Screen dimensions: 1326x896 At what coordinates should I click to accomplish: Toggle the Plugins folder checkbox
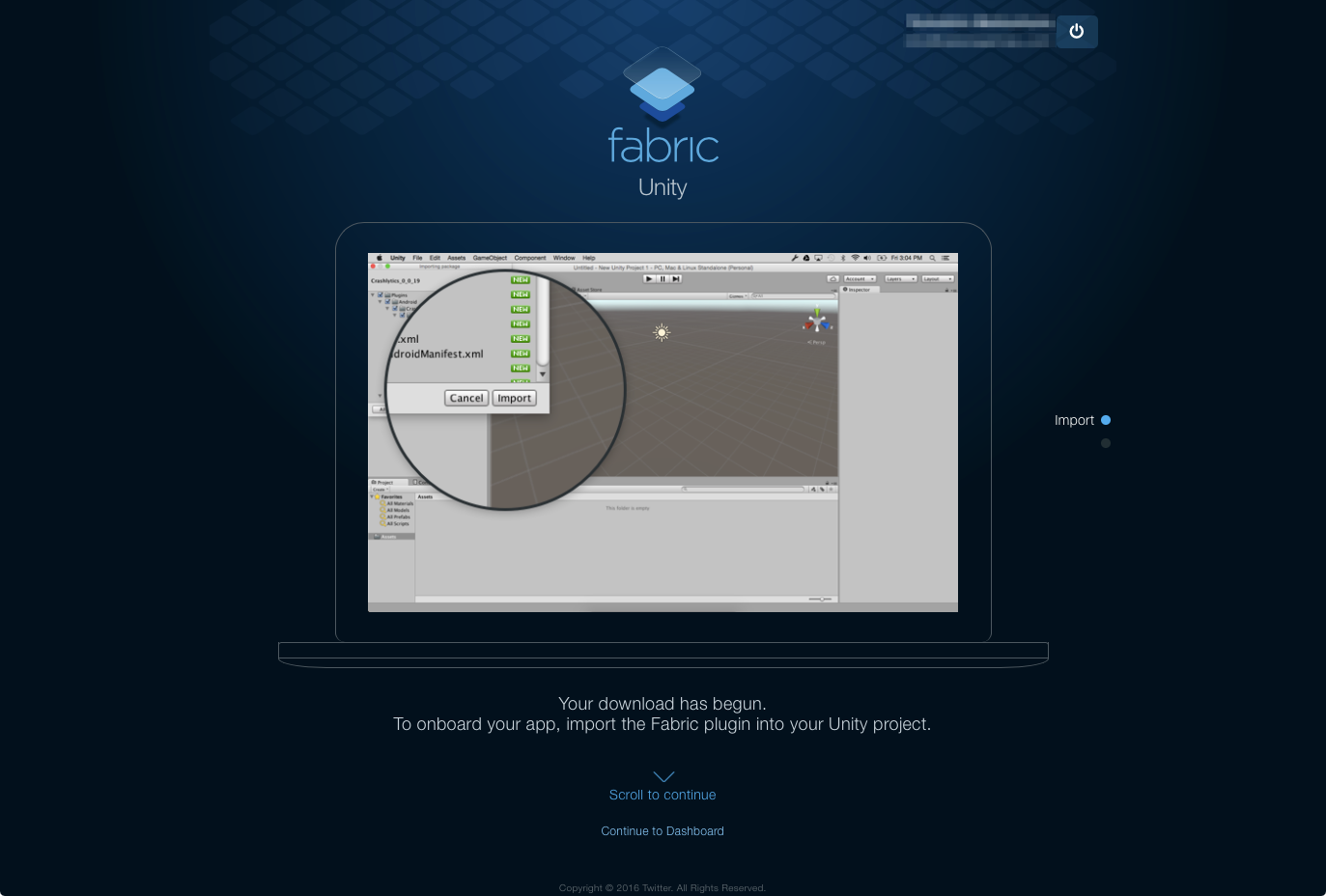point(381,295)
